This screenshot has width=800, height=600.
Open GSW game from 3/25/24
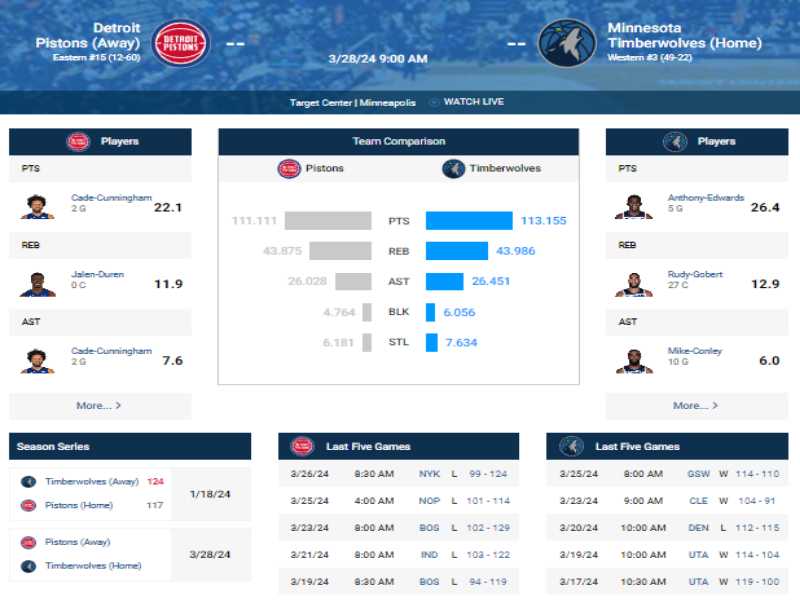(667, 473)
